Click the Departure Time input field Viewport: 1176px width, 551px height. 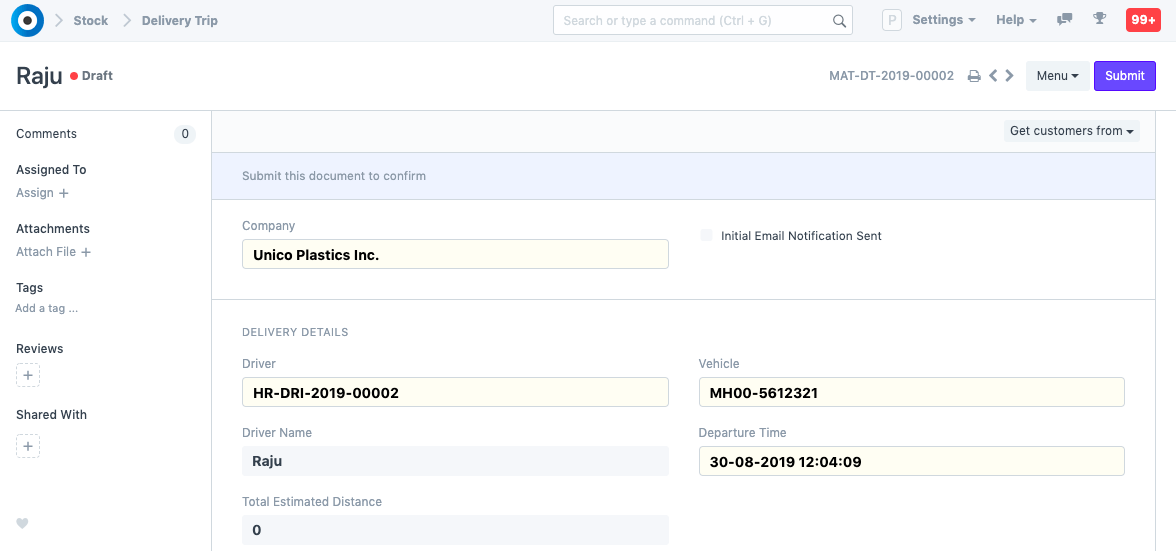click(911, 461)
